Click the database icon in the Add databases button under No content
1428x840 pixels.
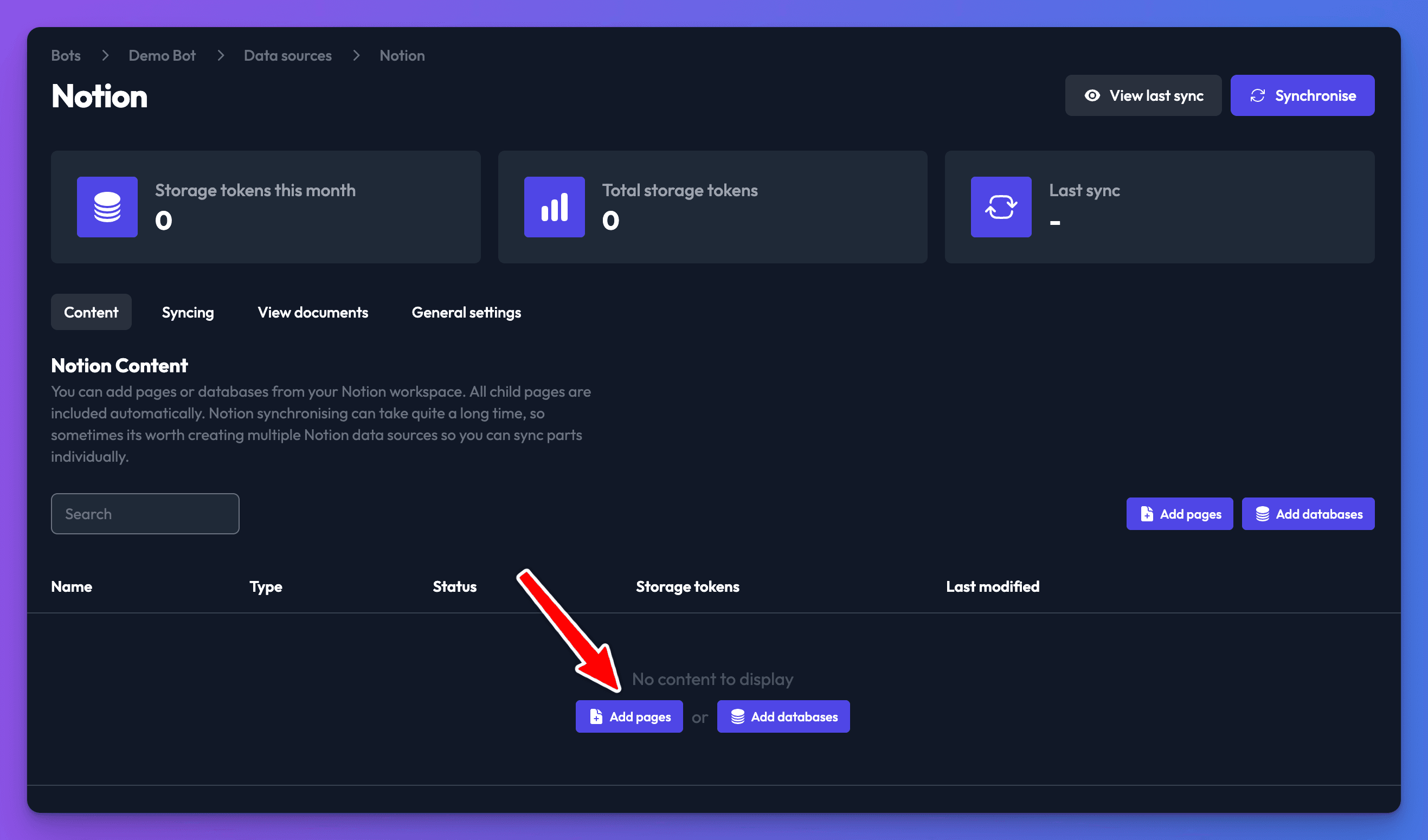coord(737,716)
